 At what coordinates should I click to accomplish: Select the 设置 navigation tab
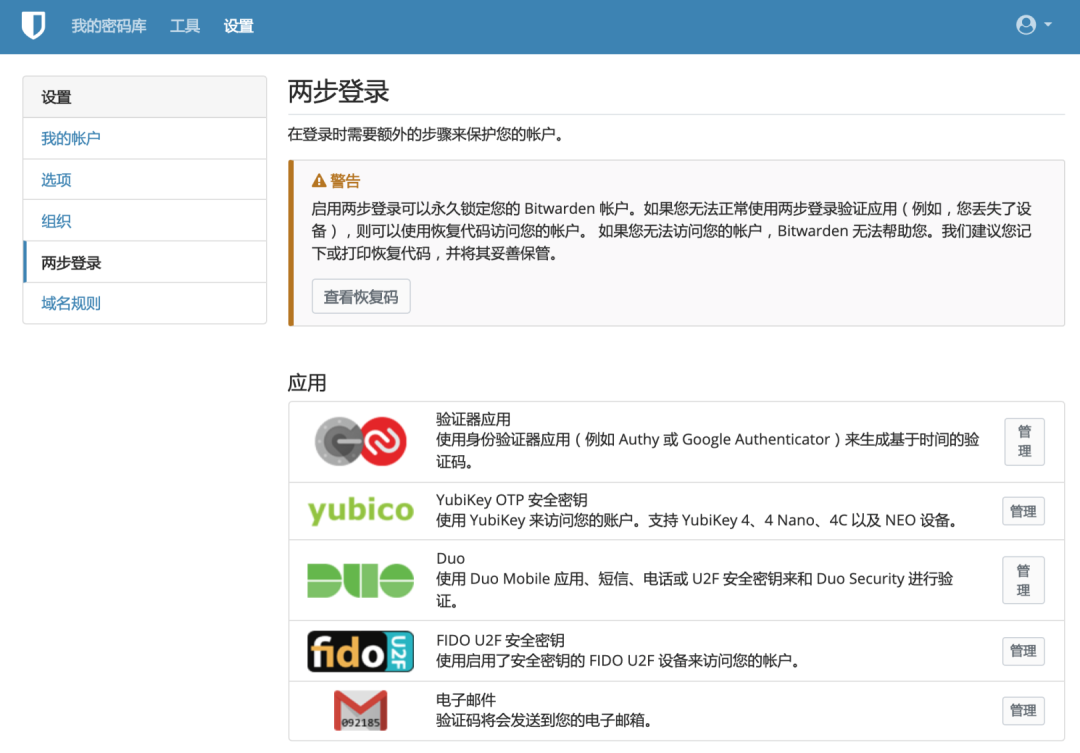coord(238,27)
